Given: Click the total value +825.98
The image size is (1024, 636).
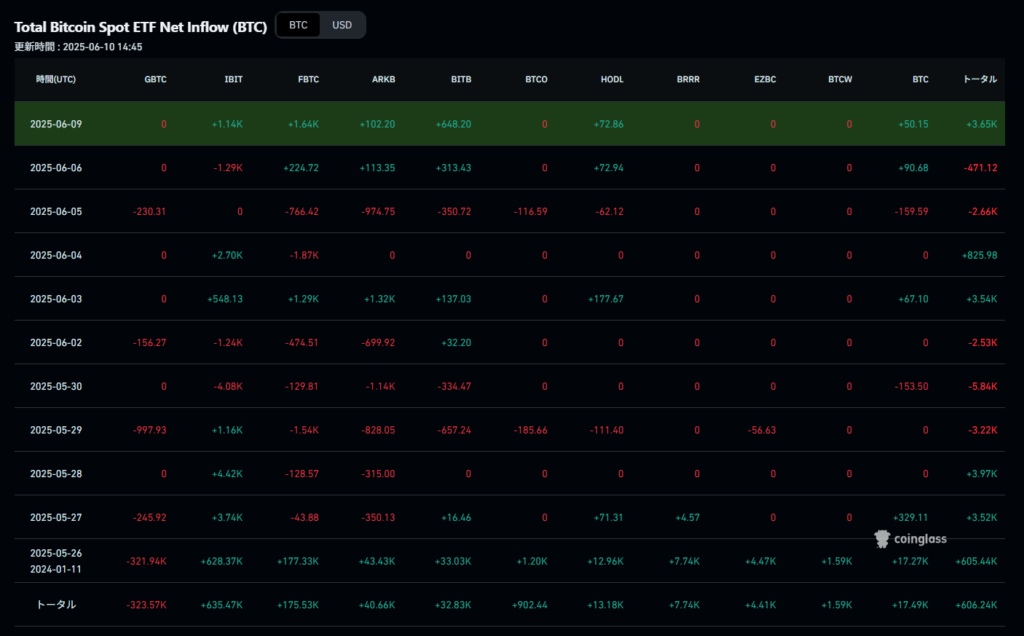Looking at the screenshot, I should coord(980,255).
